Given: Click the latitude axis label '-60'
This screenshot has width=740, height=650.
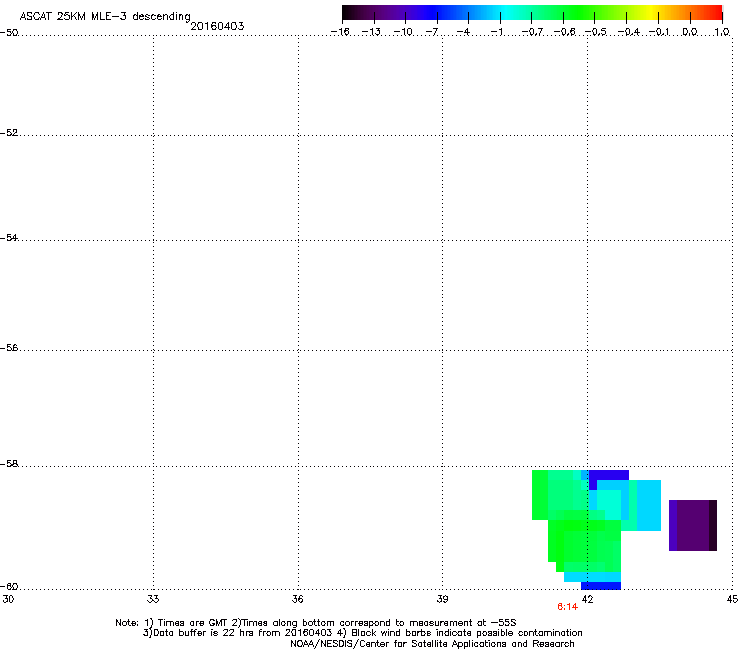Looking at the screenshot, I should pyautogui.click(x=9, y=586).
